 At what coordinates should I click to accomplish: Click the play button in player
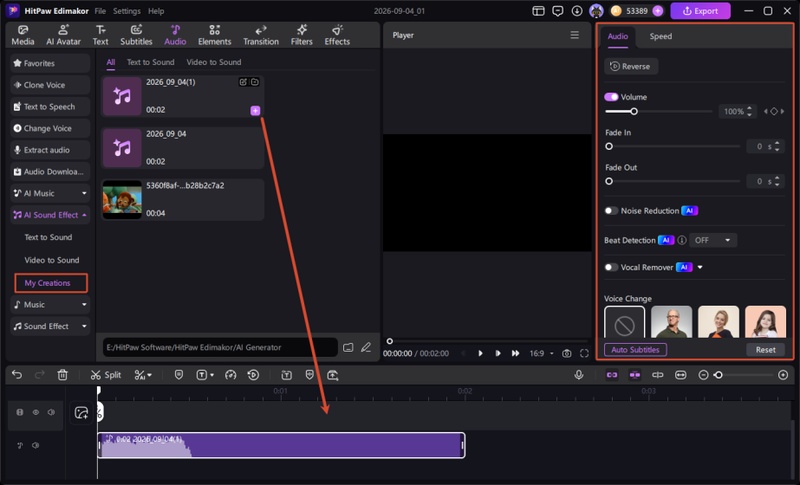[x=480, y=353]
